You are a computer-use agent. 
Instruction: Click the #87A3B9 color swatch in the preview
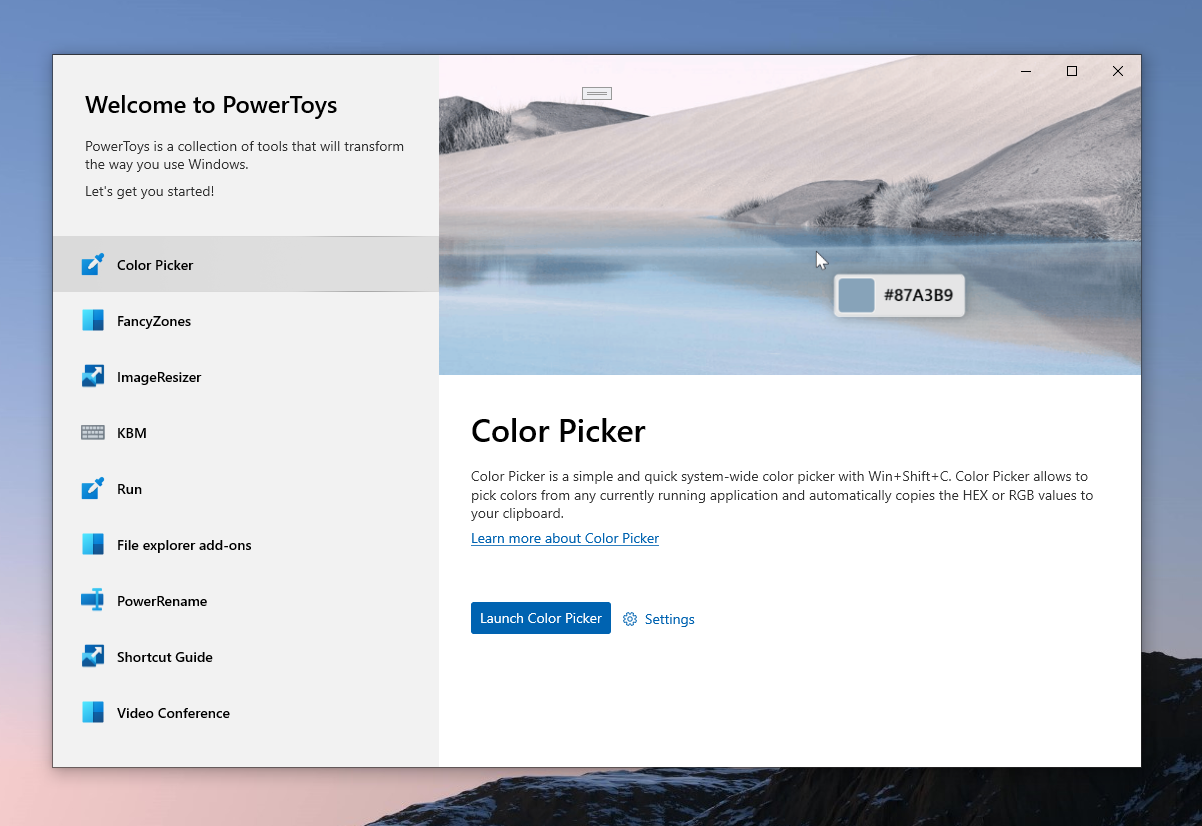856,296
